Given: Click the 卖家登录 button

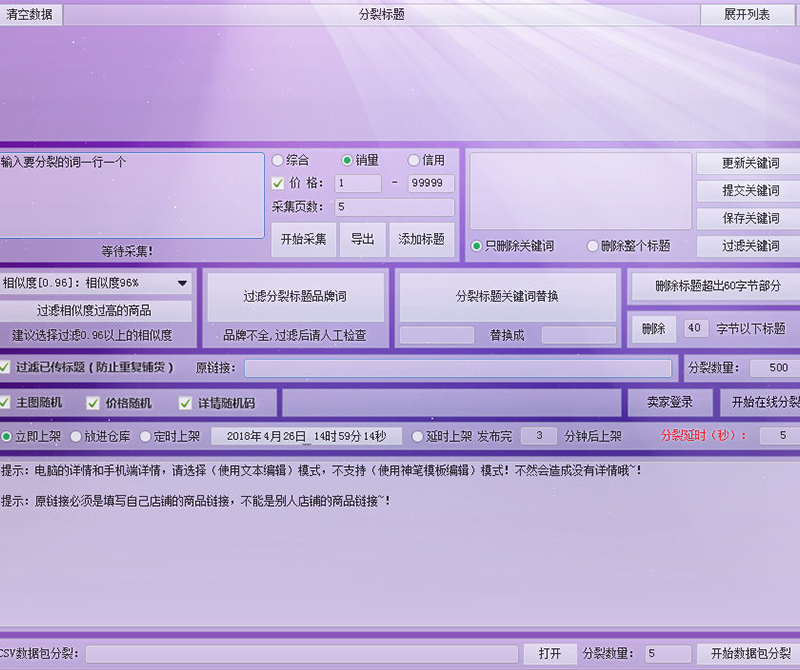Looking at the screenshot, I should (670, 402).
